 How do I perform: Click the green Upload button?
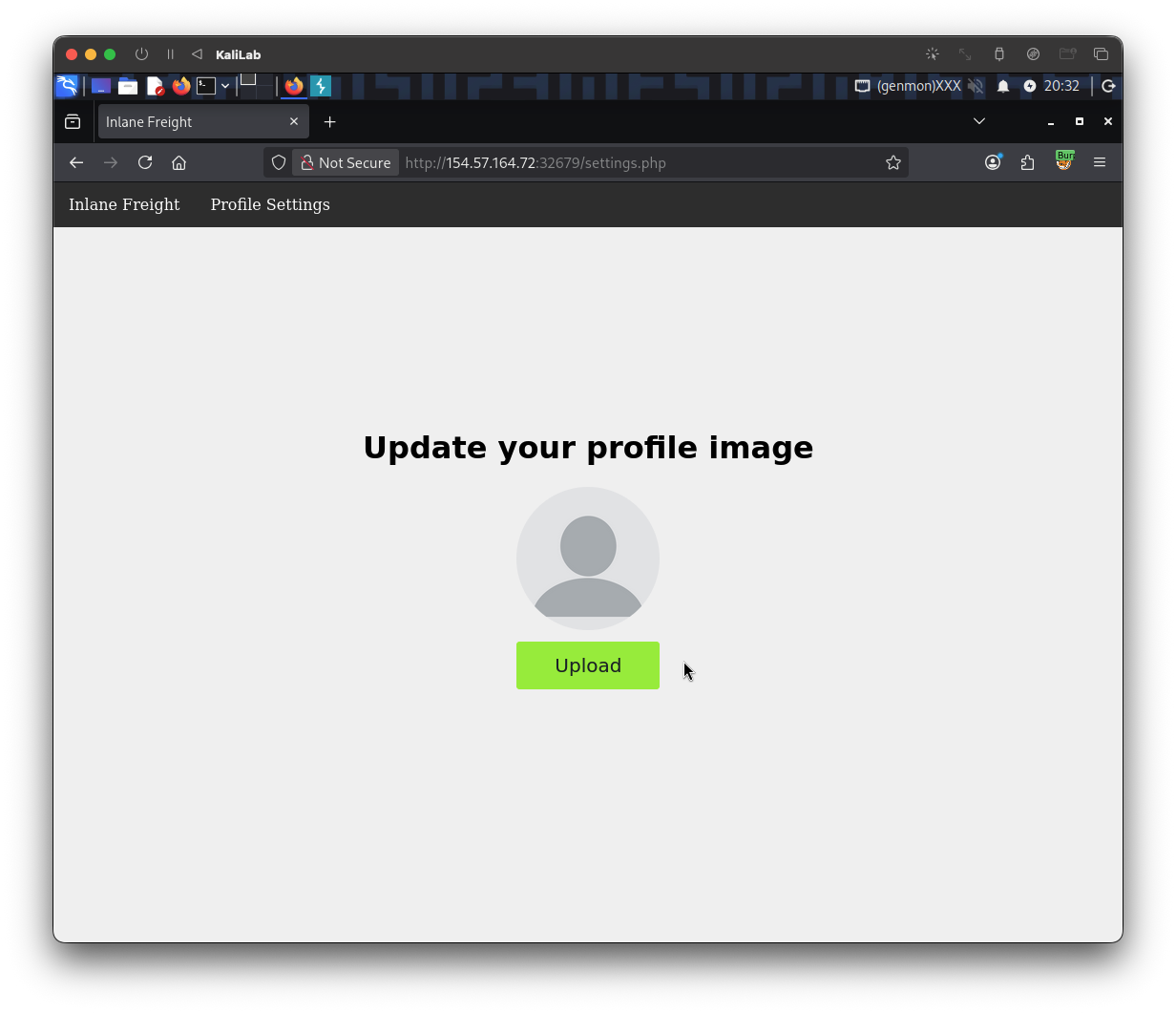click(588, 665)
